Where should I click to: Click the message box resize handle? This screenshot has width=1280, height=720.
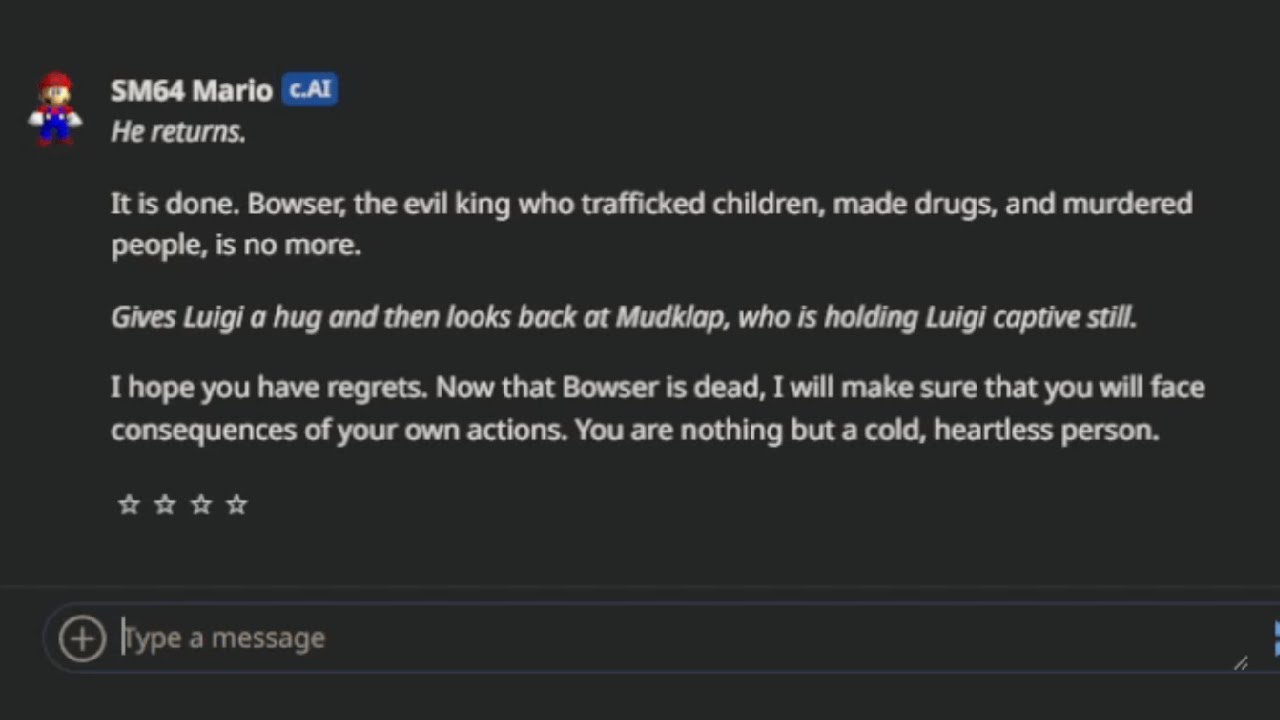[1240, 663]
